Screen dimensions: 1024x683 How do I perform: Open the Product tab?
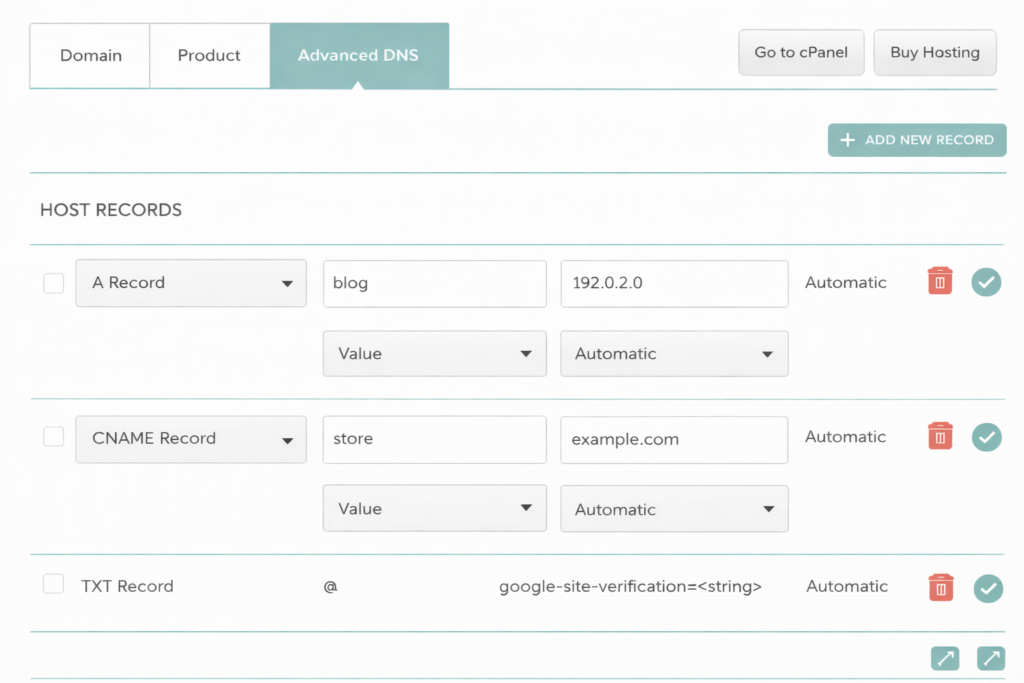click(209, 55)
